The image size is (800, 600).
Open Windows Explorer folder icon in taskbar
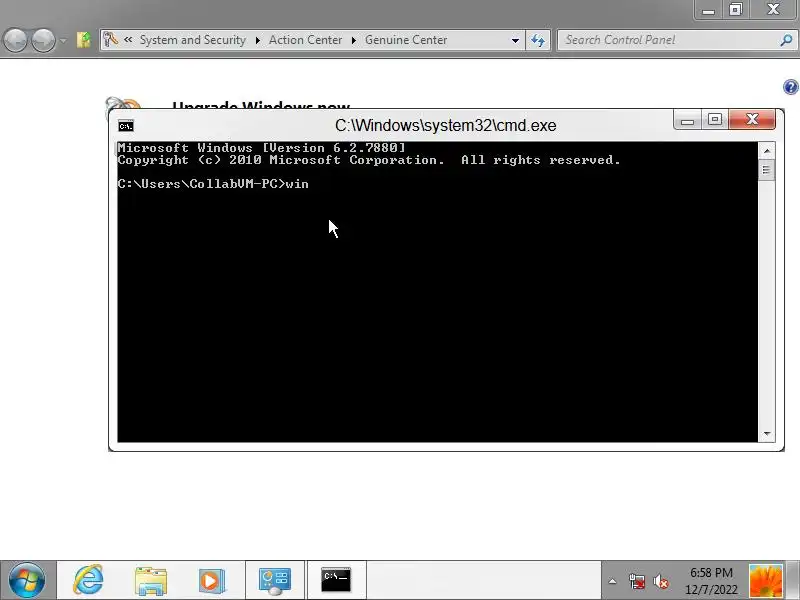(151, 580)
